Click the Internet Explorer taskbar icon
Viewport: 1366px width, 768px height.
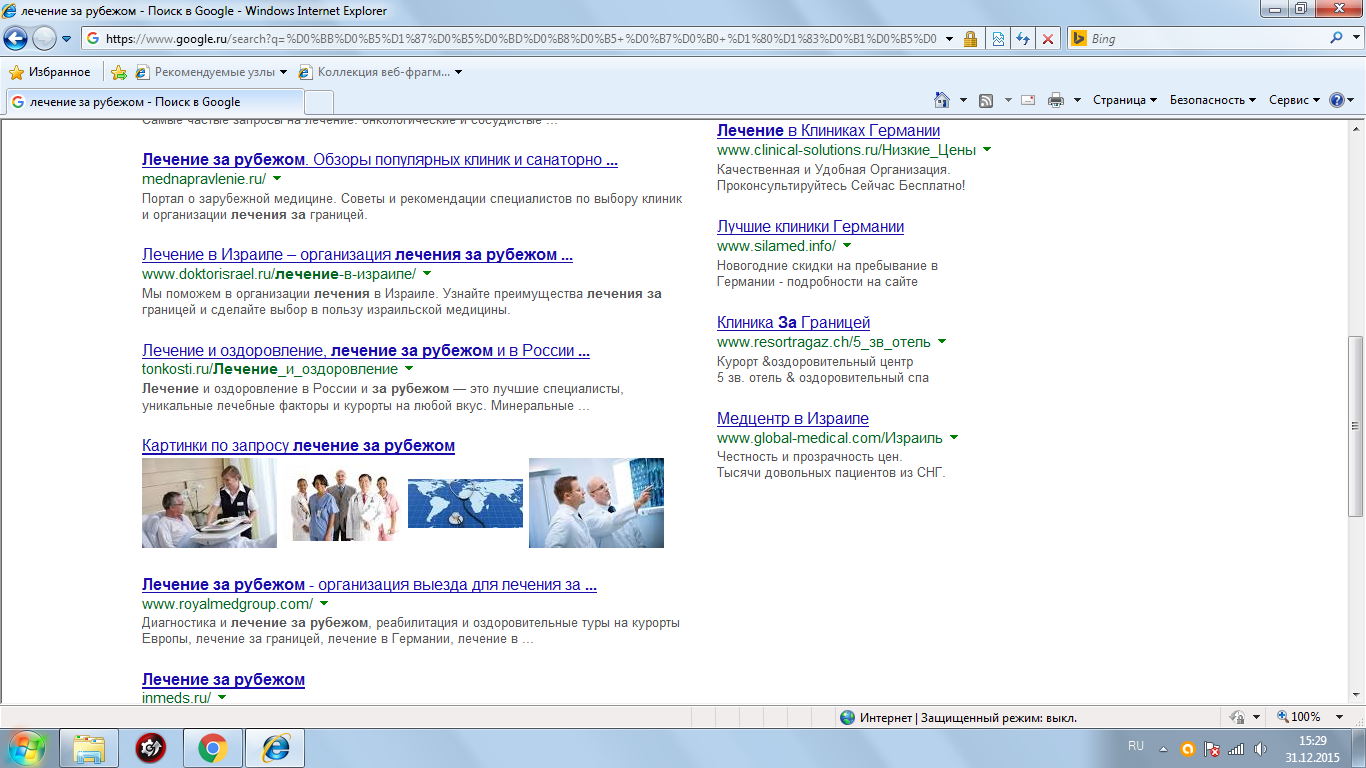[274, 748]
